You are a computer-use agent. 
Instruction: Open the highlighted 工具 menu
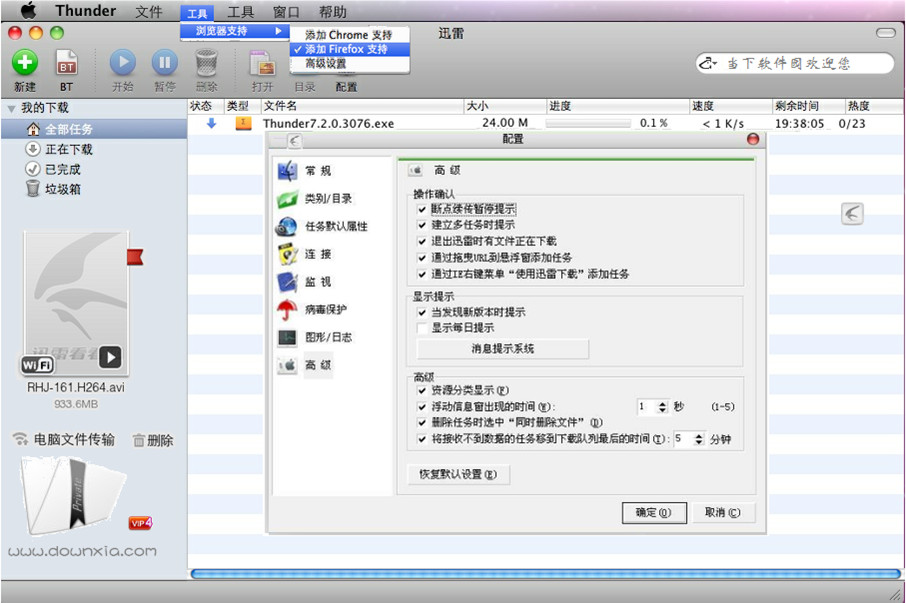pos(197,13)
